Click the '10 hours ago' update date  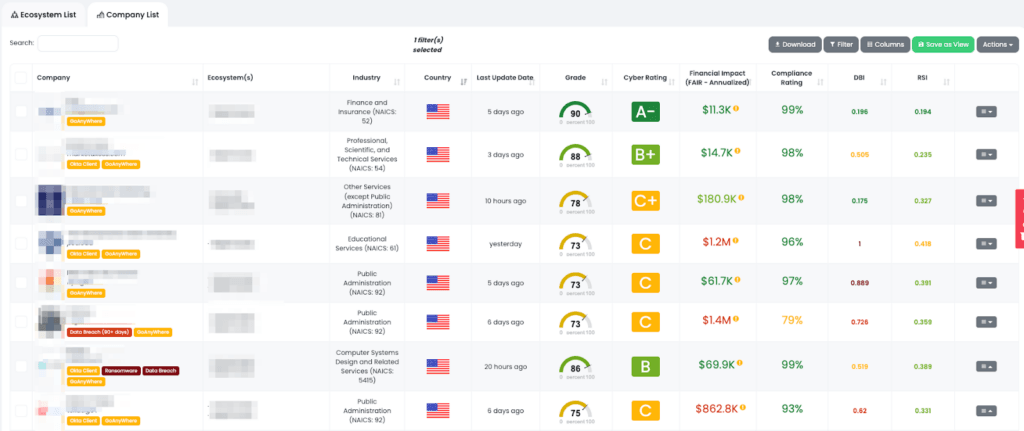[506, 201]
